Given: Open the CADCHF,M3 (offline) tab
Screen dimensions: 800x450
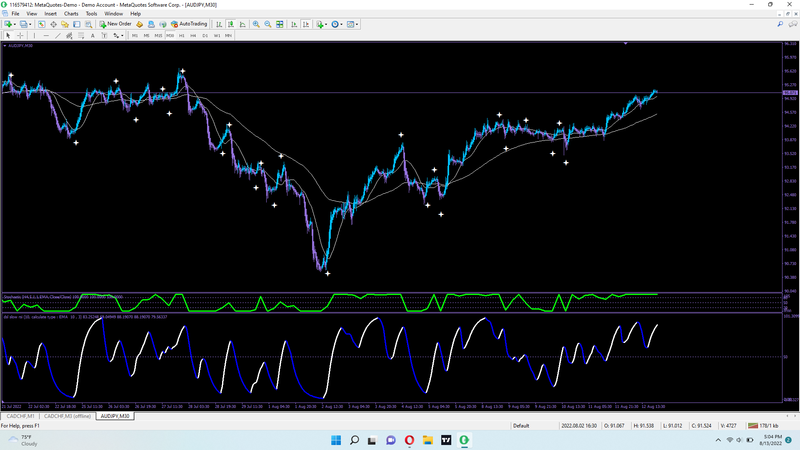Looking at the screenshot, I should pyautogui.click(x=70, y=415).
